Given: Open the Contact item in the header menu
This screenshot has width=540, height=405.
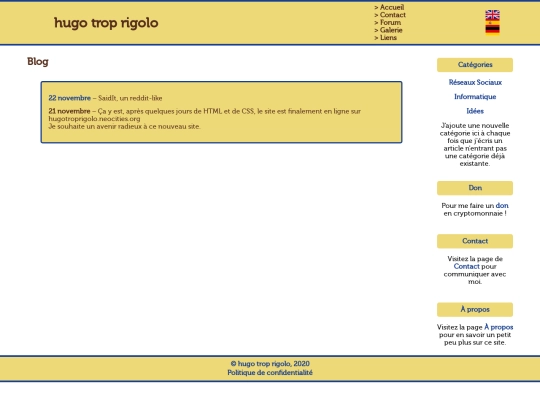Looking at the screenshot, I should tap(393, 15).
